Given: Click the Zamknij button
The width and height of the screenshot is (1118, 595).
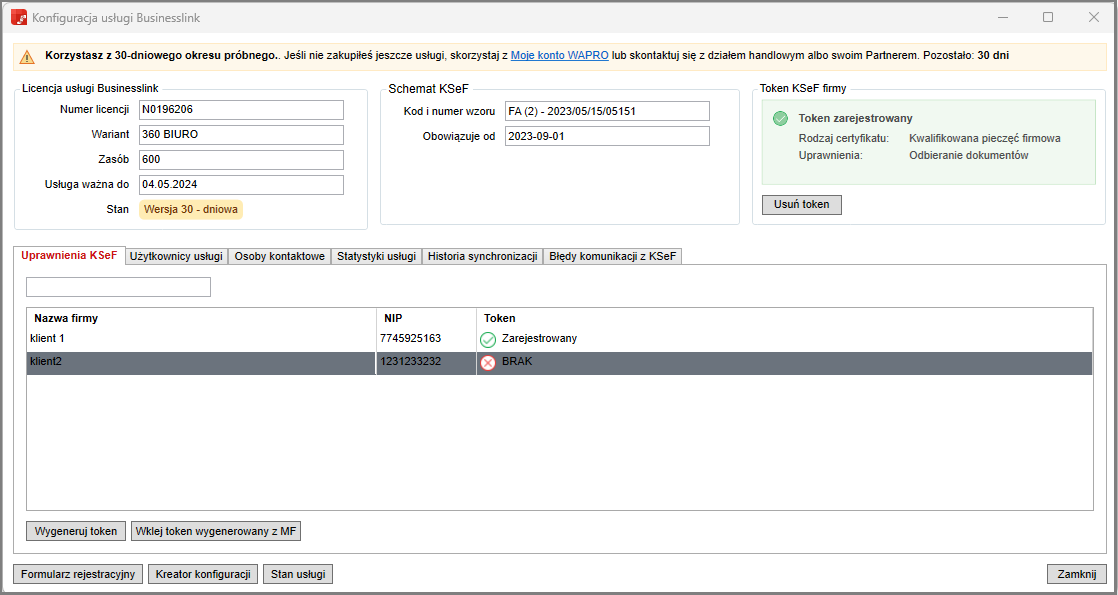Looking at the screenshot, I should [1077, 574].
